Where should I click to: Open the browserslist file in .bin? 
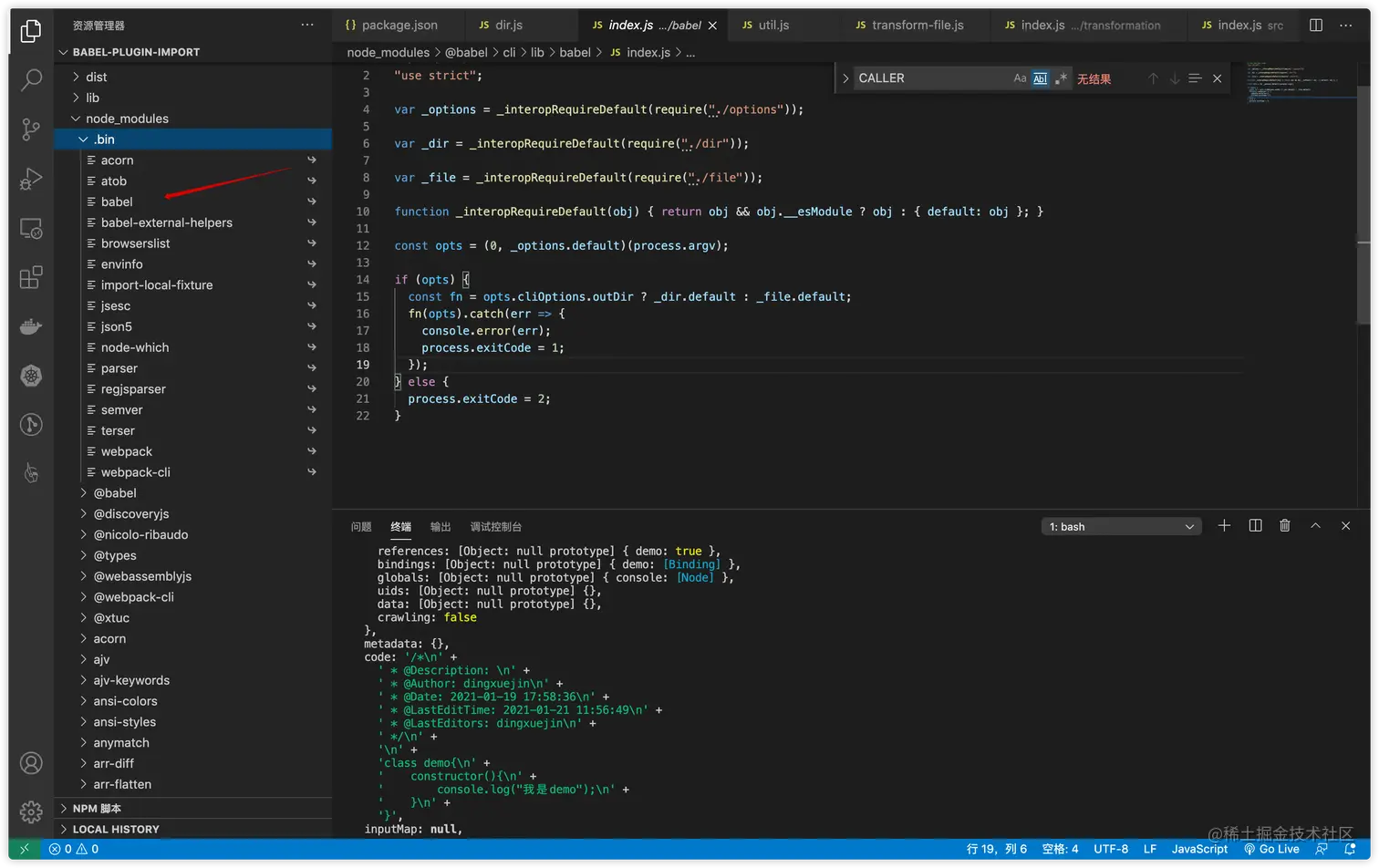[x=192, y=243]
